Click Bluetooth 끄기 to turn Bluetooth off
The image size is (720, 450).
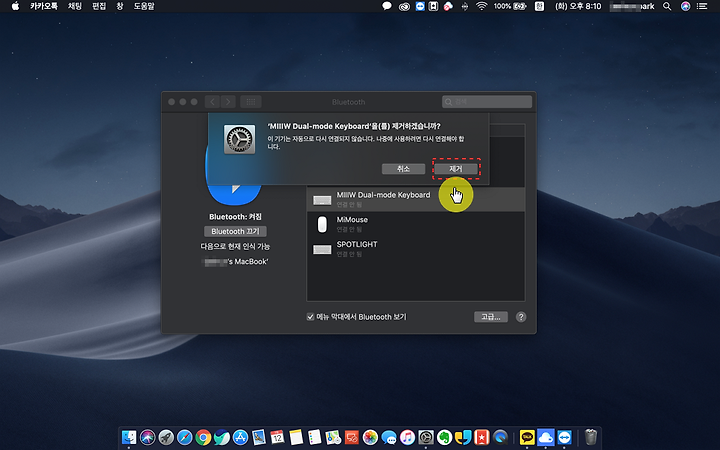(x=235, y=231)
